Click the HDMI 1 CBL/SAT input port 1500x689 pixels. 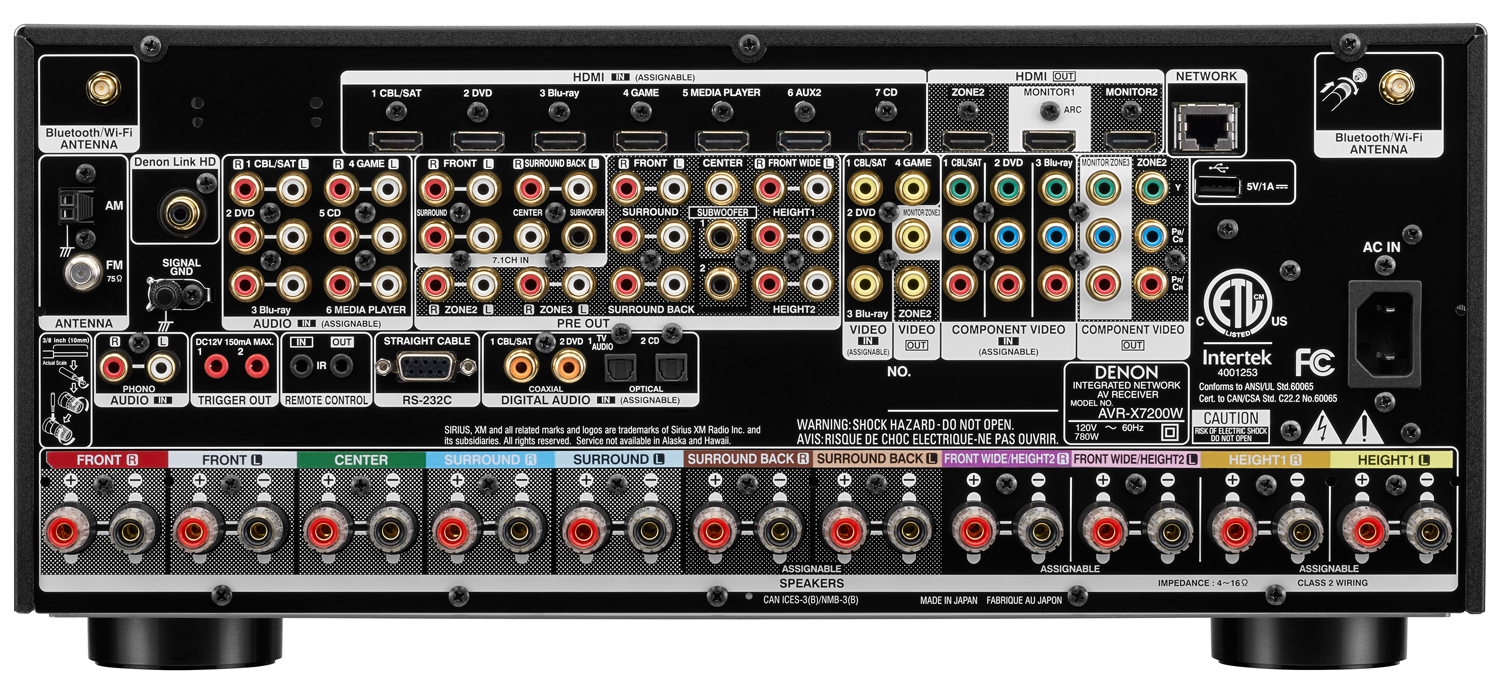tap(396, 141)
